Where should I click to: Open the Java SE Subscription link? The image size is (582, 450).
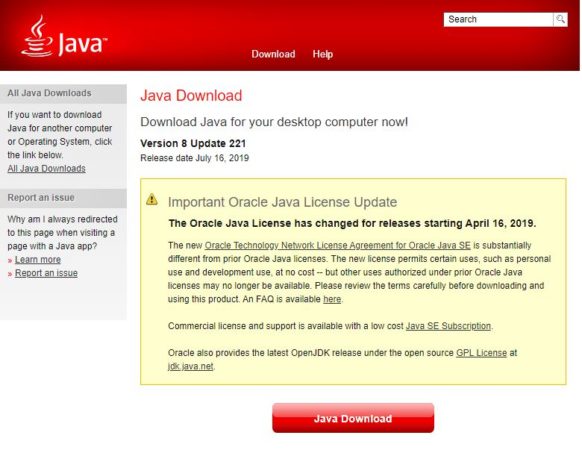(x=448, y=326)
